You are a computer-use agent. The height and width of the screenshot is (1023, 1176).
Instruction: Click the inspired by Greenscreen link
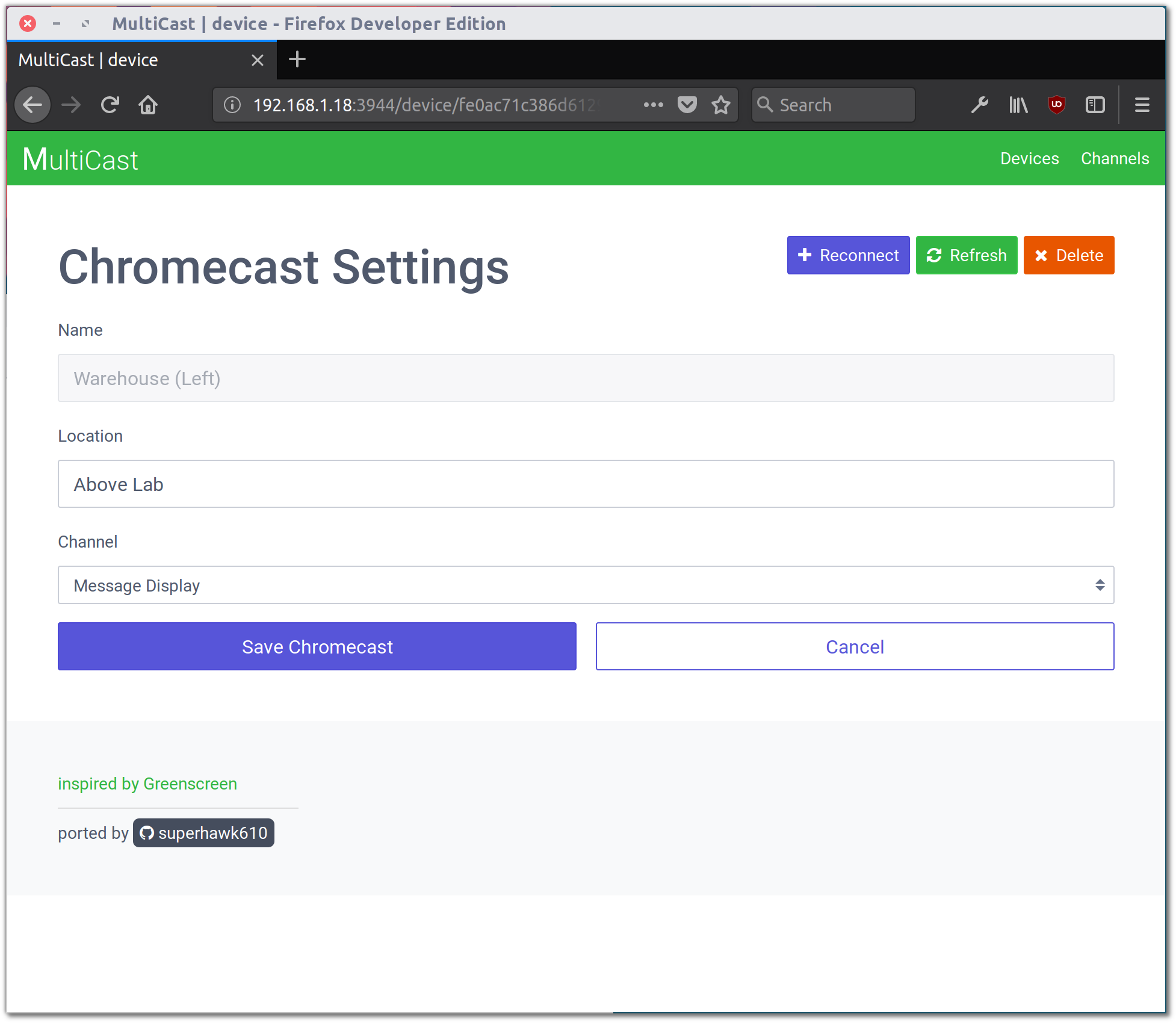point(147,783)
